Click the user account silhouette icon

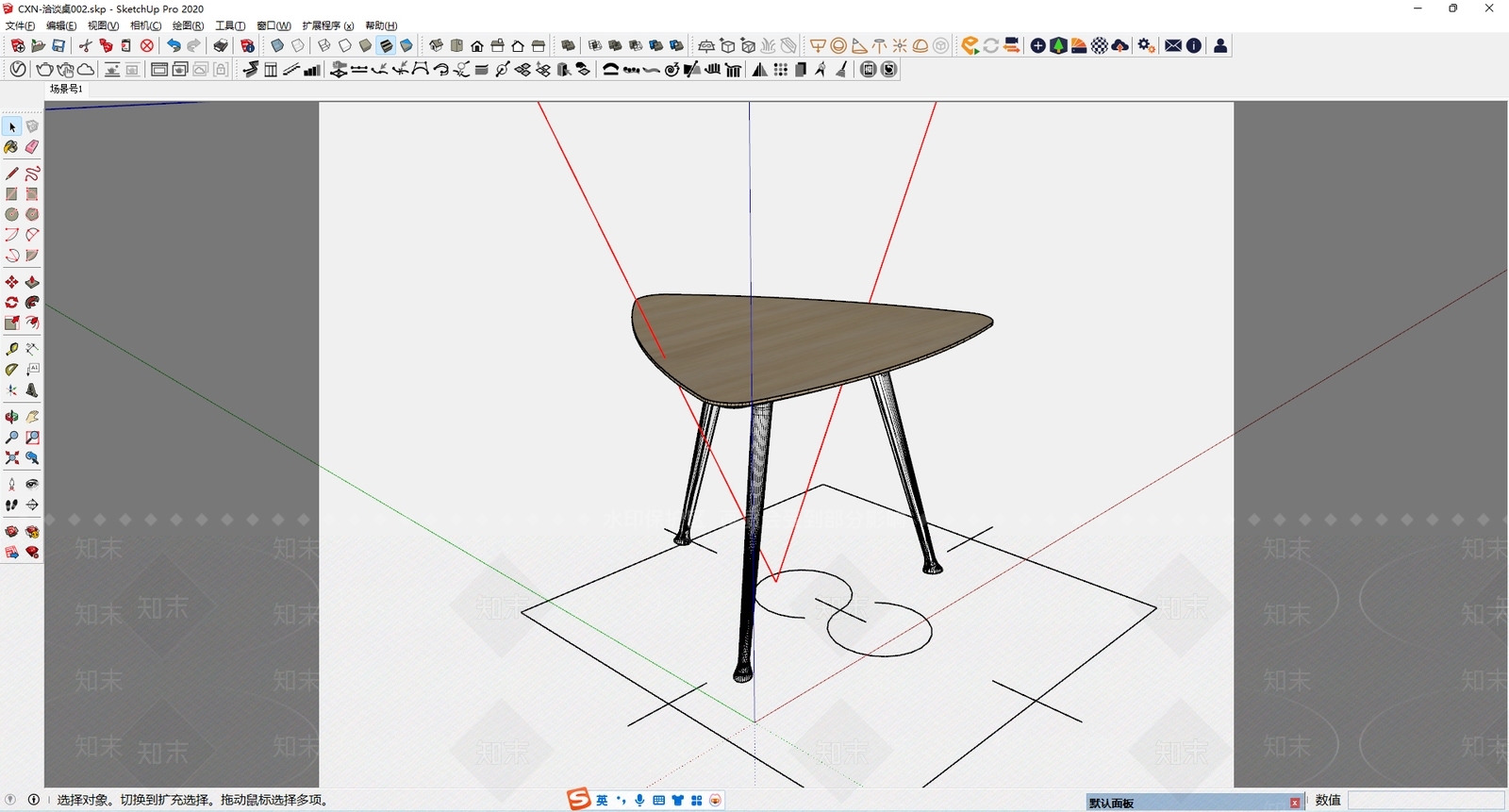click(1220, 45)
